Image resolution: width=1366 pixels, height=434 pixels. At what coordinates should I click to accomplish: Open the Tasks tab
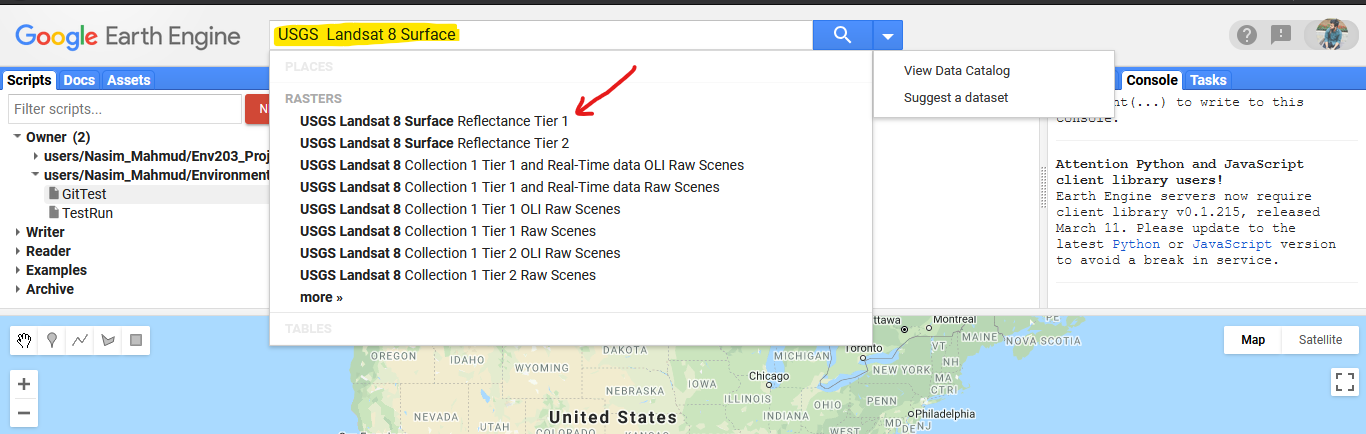pyautogui.click(x=1208, y=80)
